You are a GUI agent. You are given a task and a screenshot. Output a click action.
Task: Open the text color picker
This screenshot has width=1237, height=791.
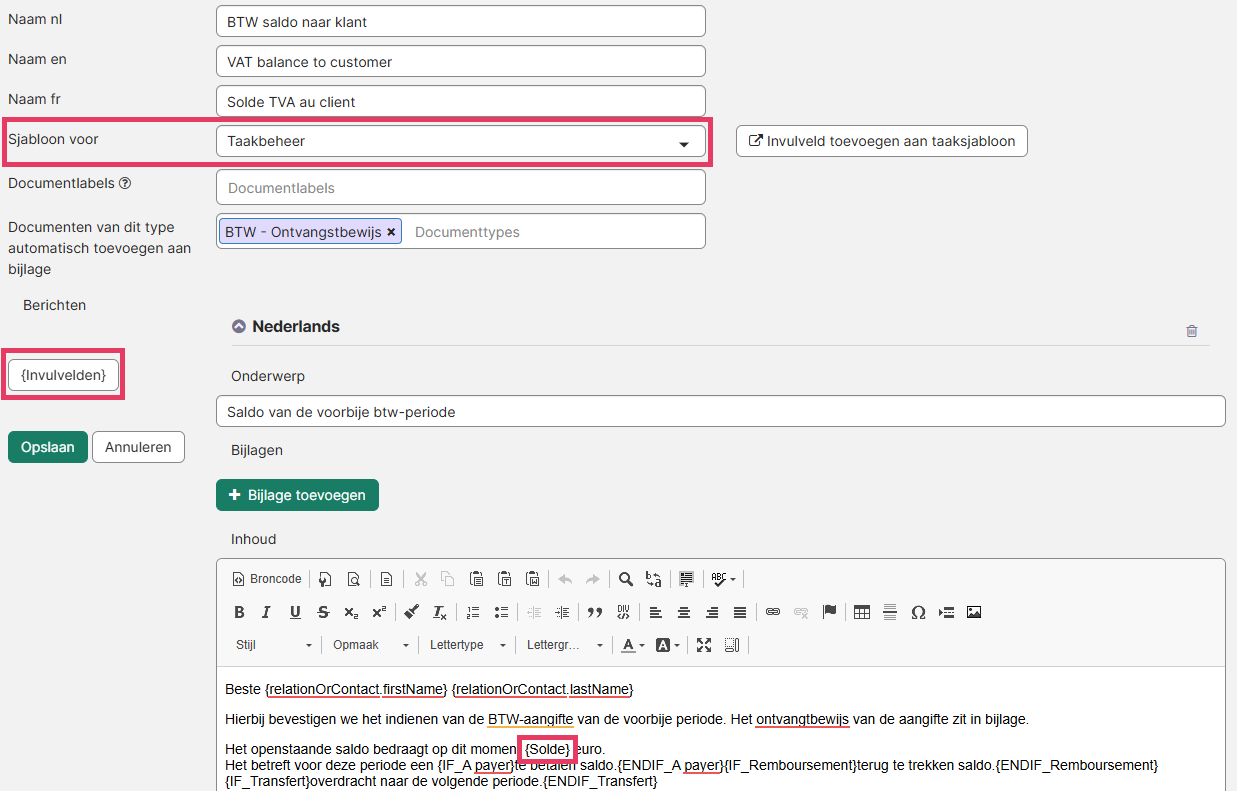point(630,645)
